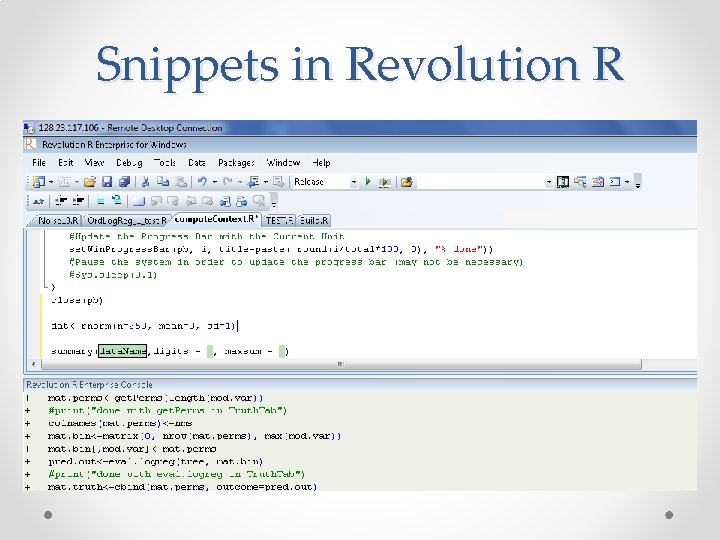Image resolution: width=720 pixels, height=540 pixels.
Task: Click the console line with 'outcome=pred.out'
Action: click(x=182, y=487)
